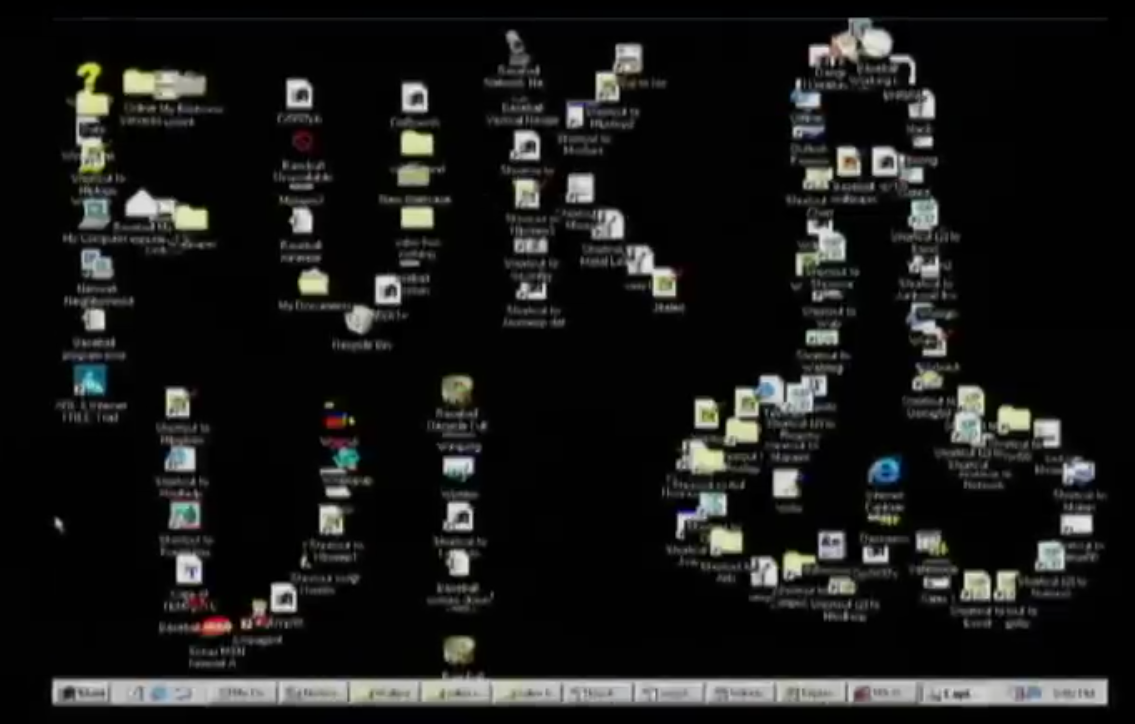Click the taskbar clock
The height and width of the screenshot is (724, 1135).
tap(1073, 694)
